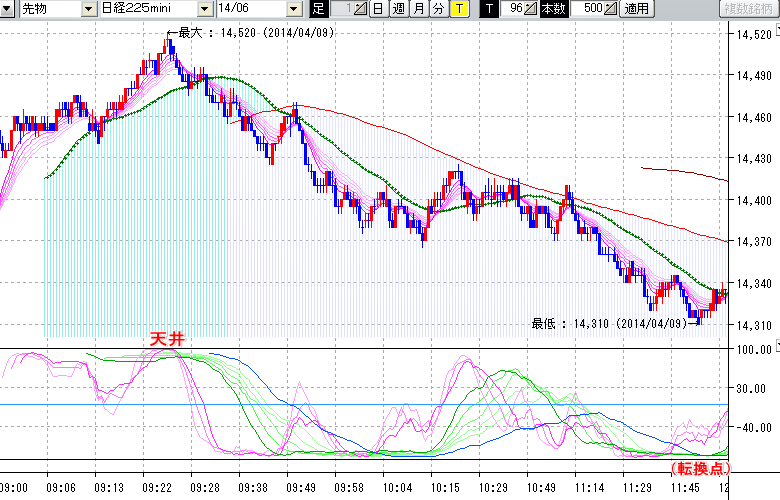780x500 pixels.
Task: Click the black T label icon
Action: (488, 9)
